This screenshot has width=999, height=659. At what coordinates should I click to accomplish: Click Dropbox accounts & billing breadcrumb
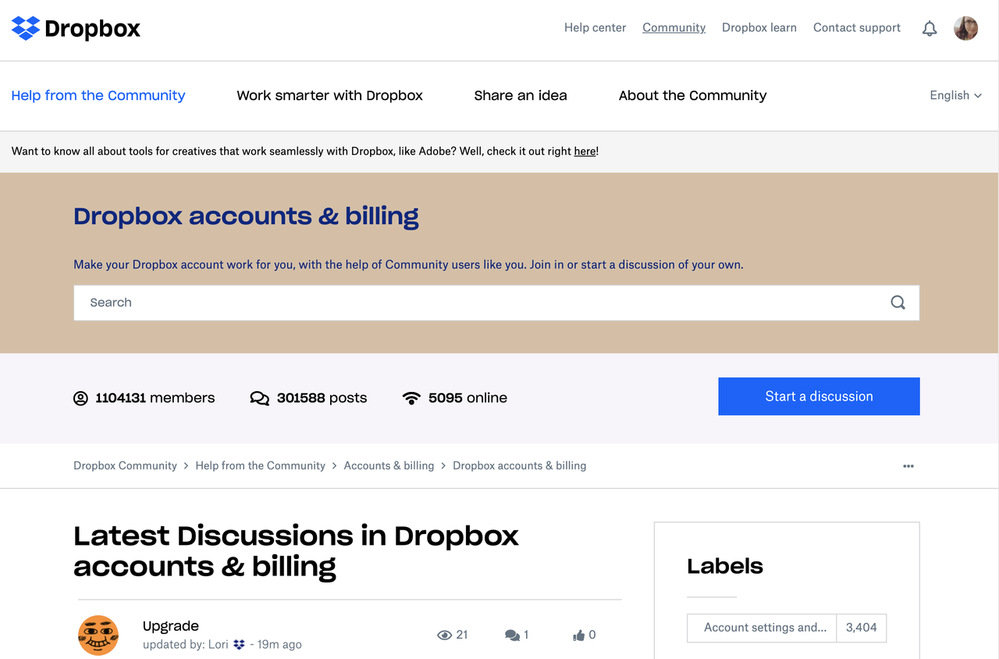click(519, 465)
